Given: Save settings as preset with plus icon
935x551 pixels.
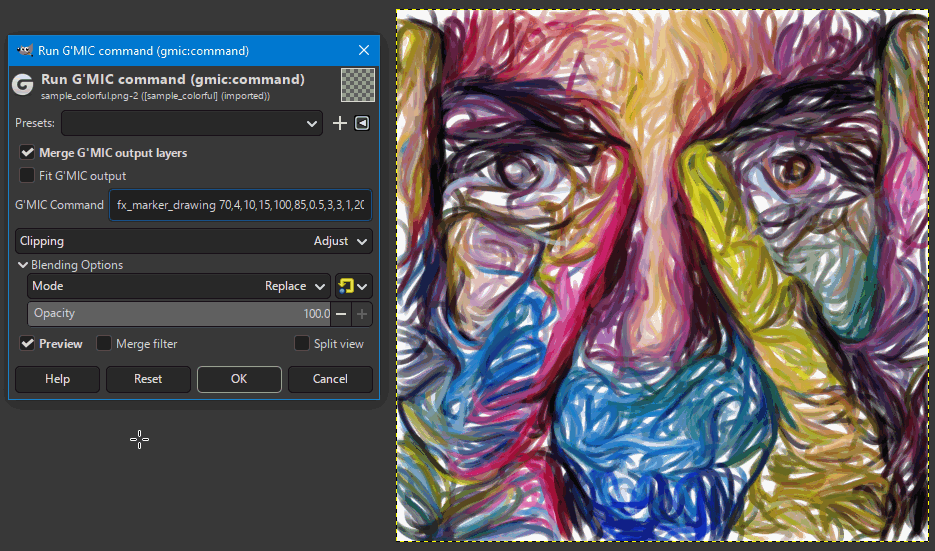Looking at the screenshot, I should (339, 123).
